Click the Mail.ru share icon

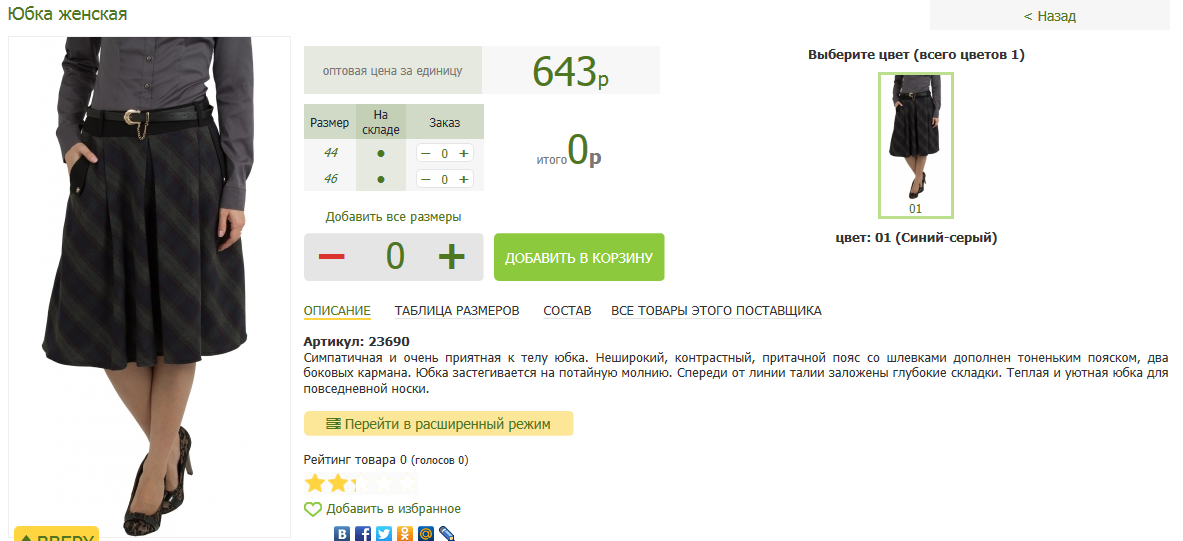click(426, 534)
